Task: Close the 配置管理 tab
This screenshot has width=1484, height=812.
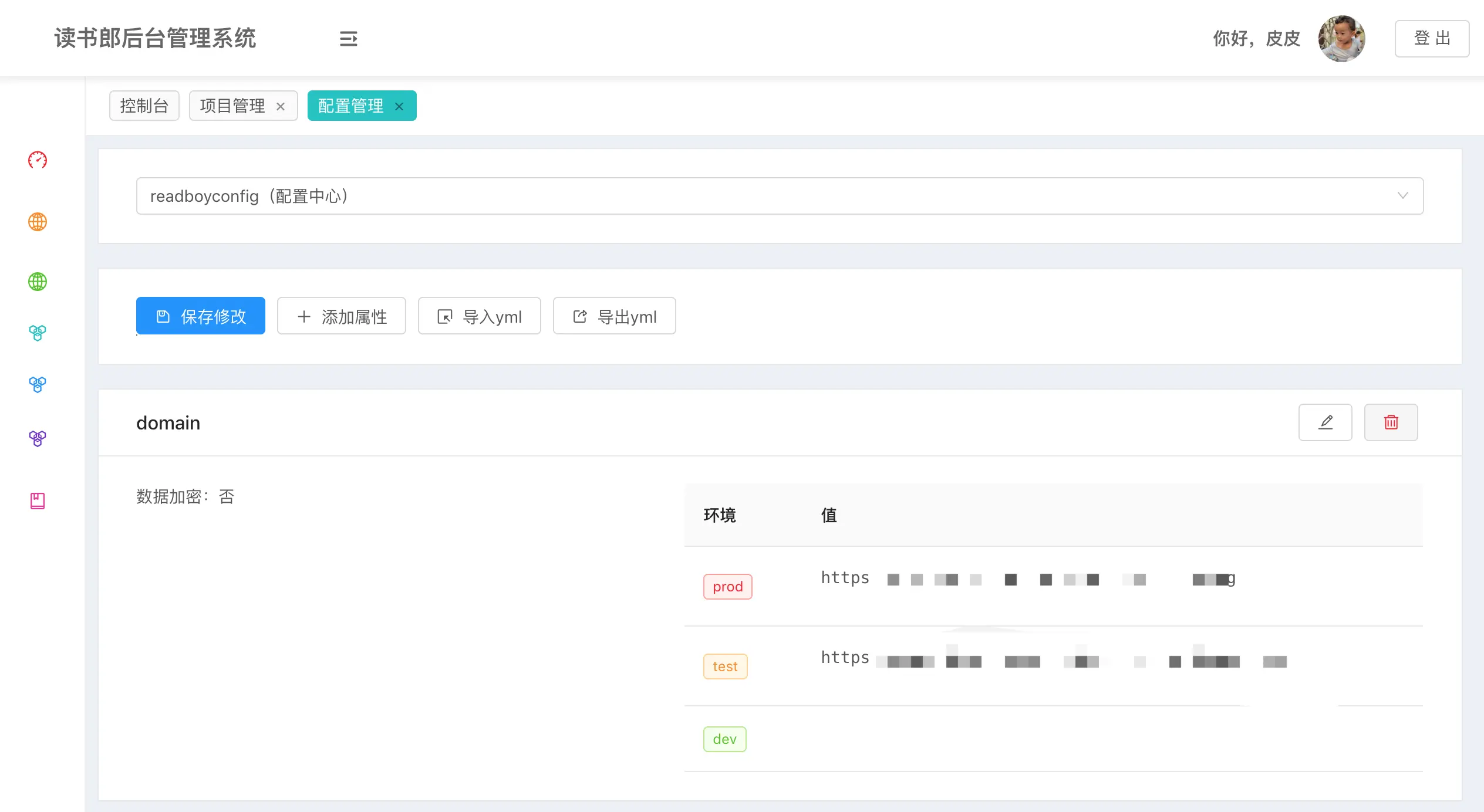Action: pyautogui.click(x=399, y=106)
